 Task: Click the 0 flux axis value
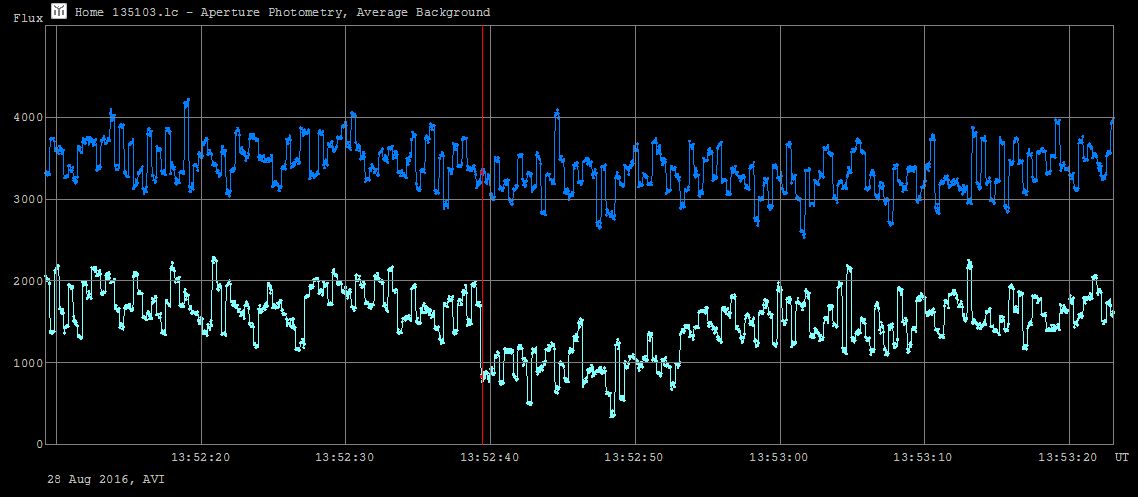[39, 444]
